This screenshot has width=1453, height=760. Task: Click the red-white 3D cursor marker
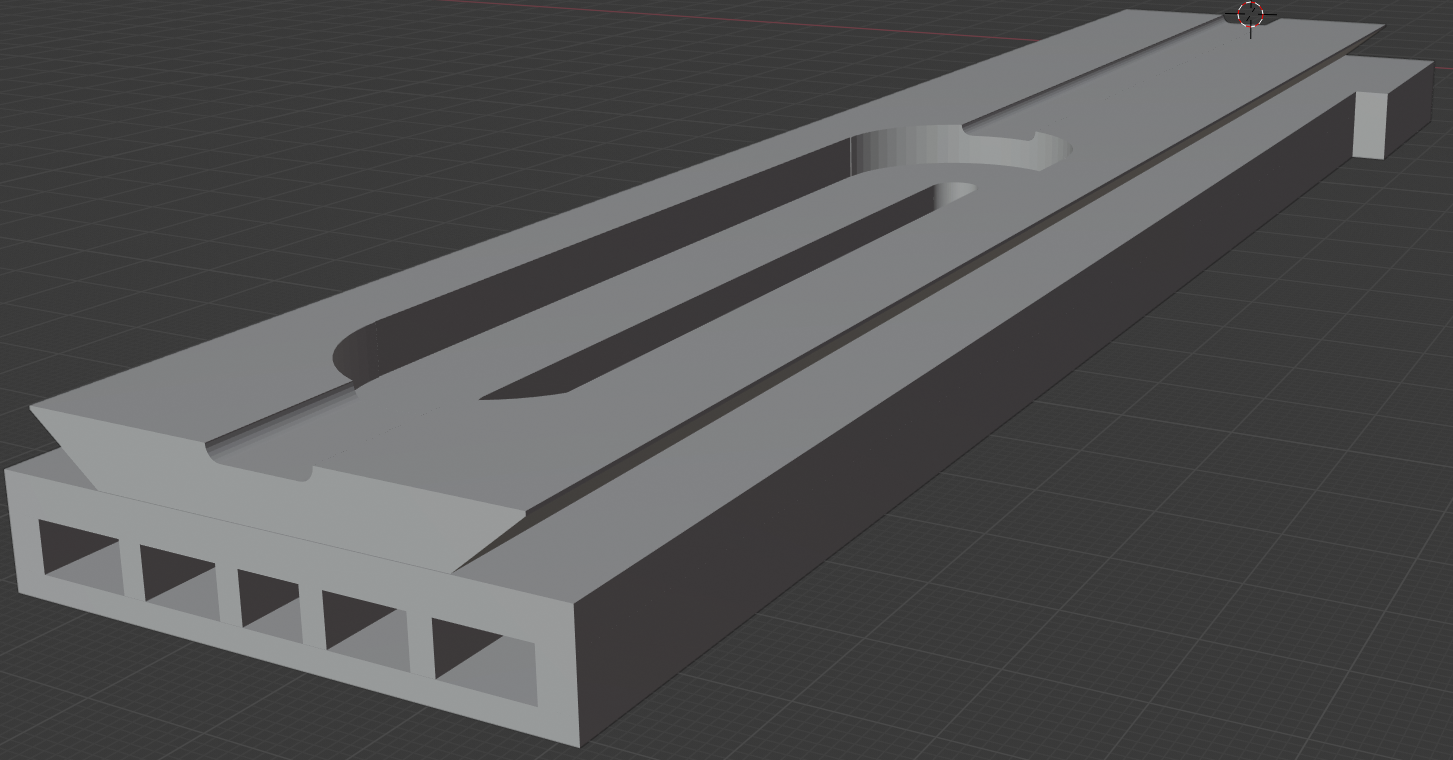[1251, 15]
